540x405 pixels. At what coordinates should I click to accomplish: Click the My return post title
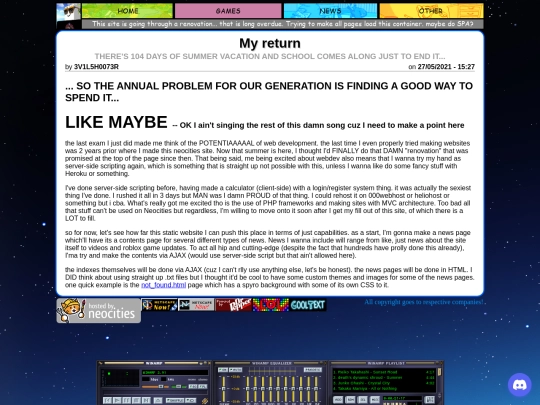coord(270,43)
